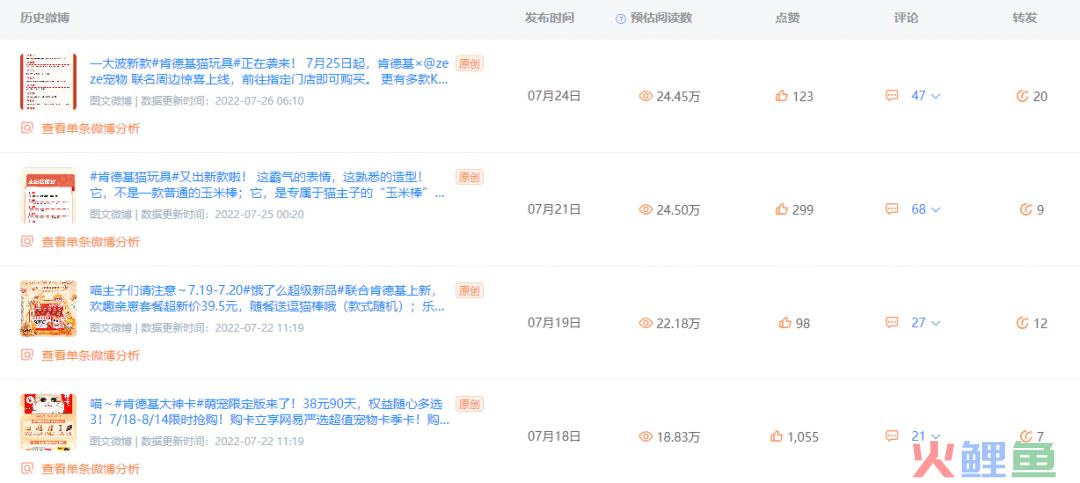This screenshot has height=483, width=1080.
Task: Sort by 转发 column header
Action: (1024, 18)
